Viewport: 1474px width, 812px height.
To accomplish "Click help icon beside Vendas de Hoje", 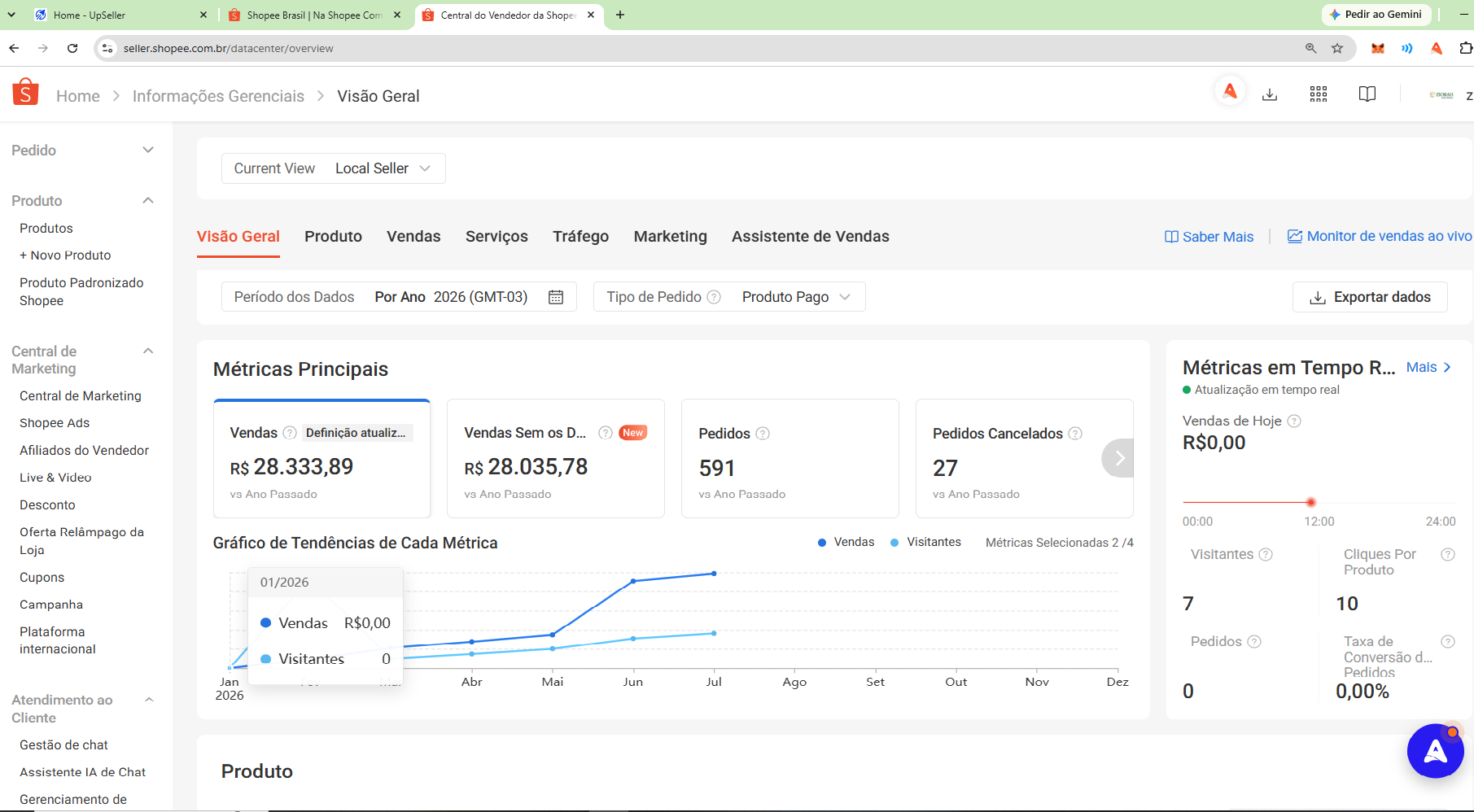I will [x=1294, y=421].
